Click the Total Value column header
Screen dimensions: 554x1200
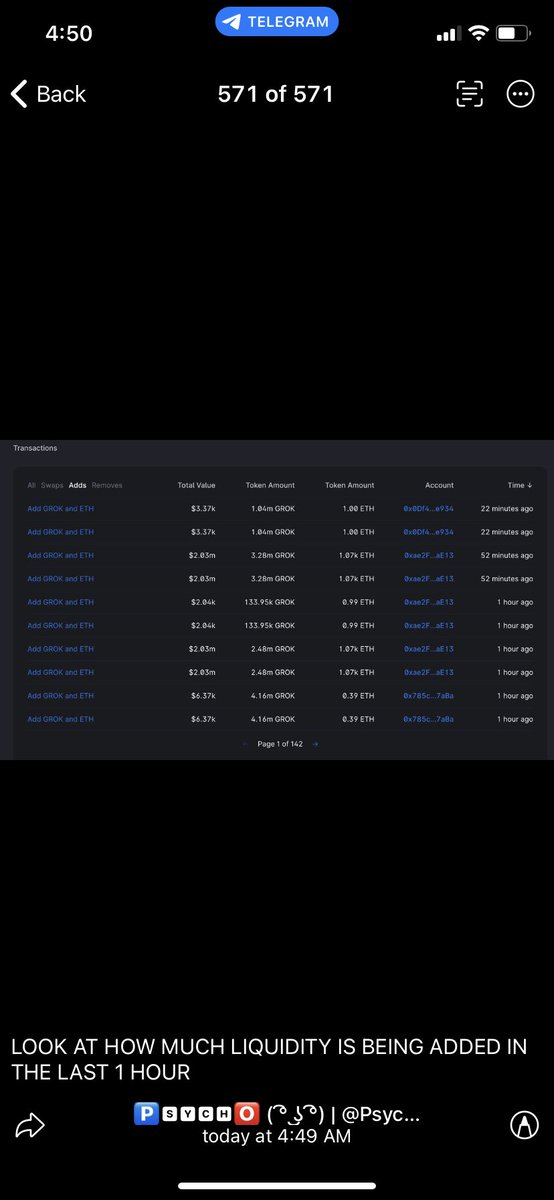pyautogui.click(x=196, y=485)
